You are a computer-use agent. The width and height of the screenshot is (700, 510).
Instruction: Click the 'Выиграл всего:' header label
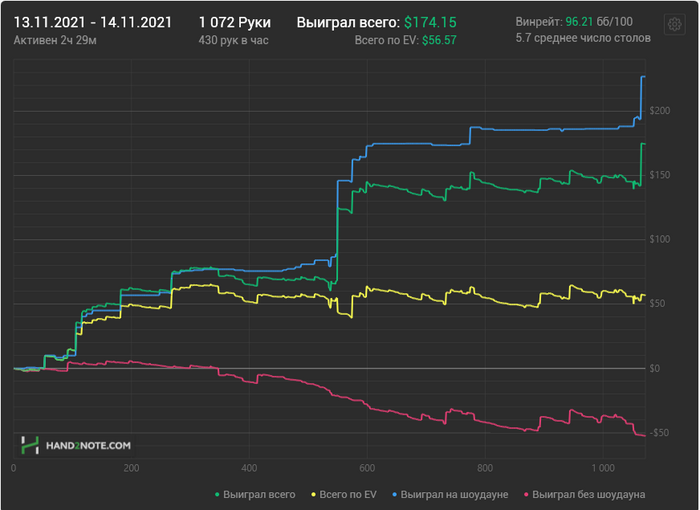point(348,22)
